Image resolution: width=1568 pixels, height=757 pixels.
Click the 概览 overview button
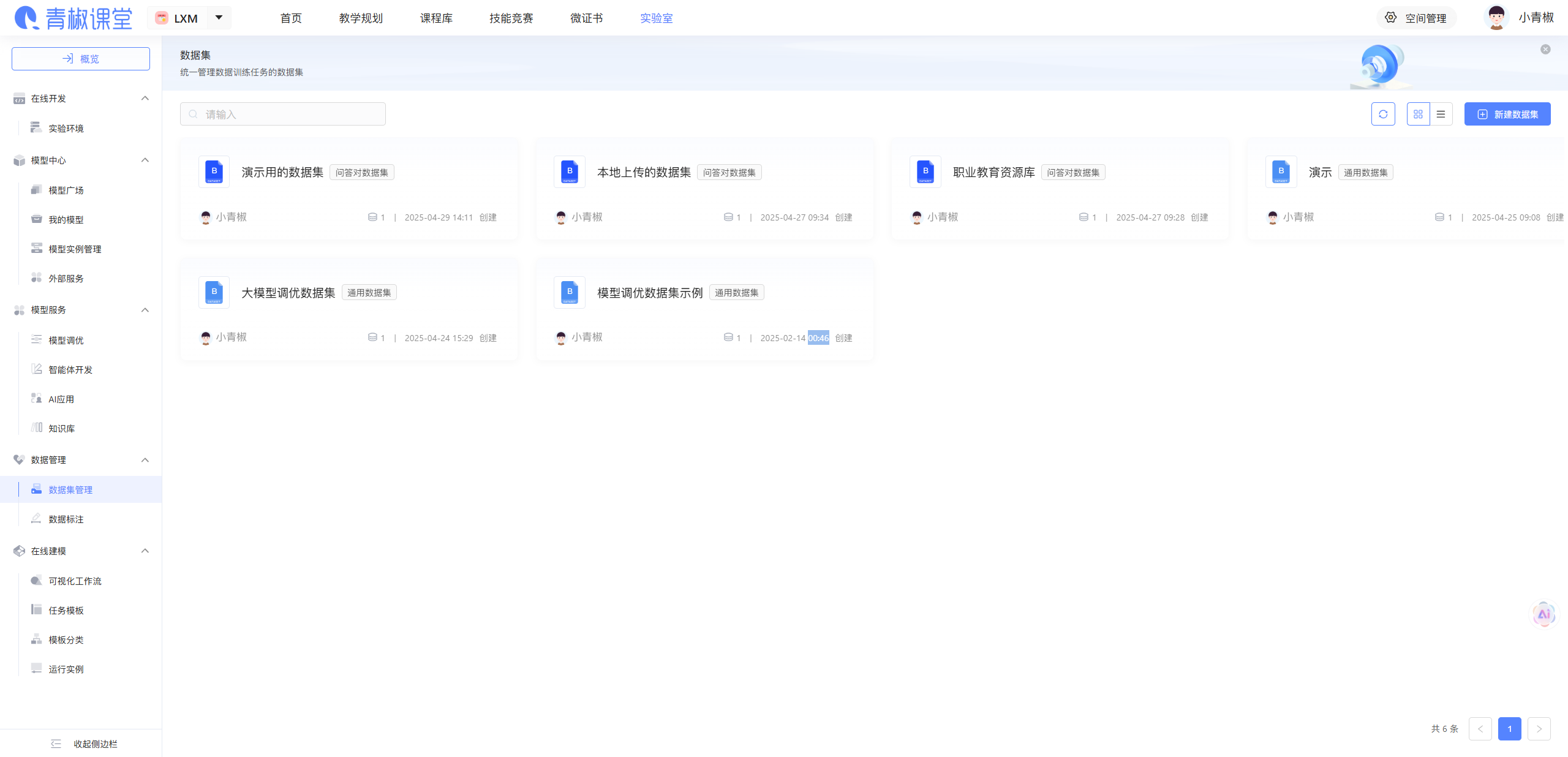click(x=81, y=59)
